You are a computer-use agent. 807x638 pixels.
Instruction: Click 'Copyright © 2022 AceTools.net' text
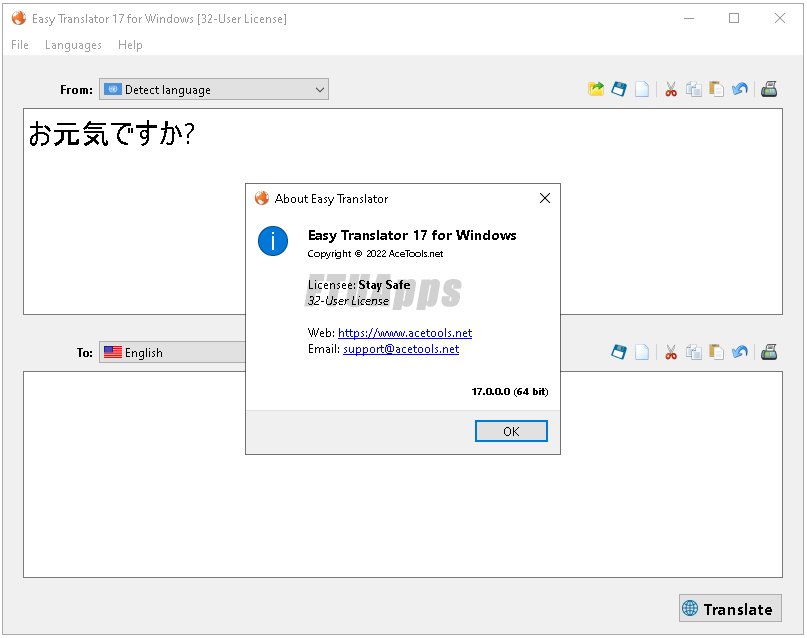pos(375,254)
